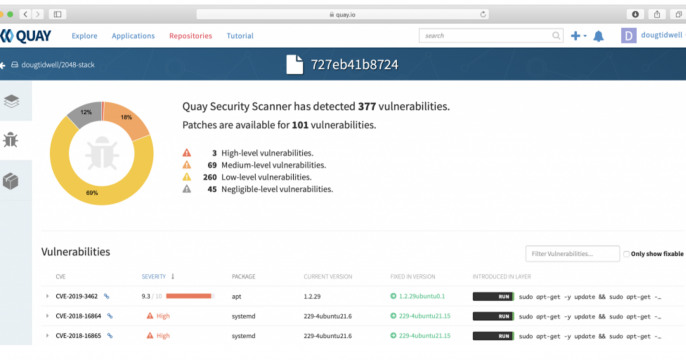Click the High warning icon for CVE-2018-16864
The image size is (686, 360).
tap(150, 315)
